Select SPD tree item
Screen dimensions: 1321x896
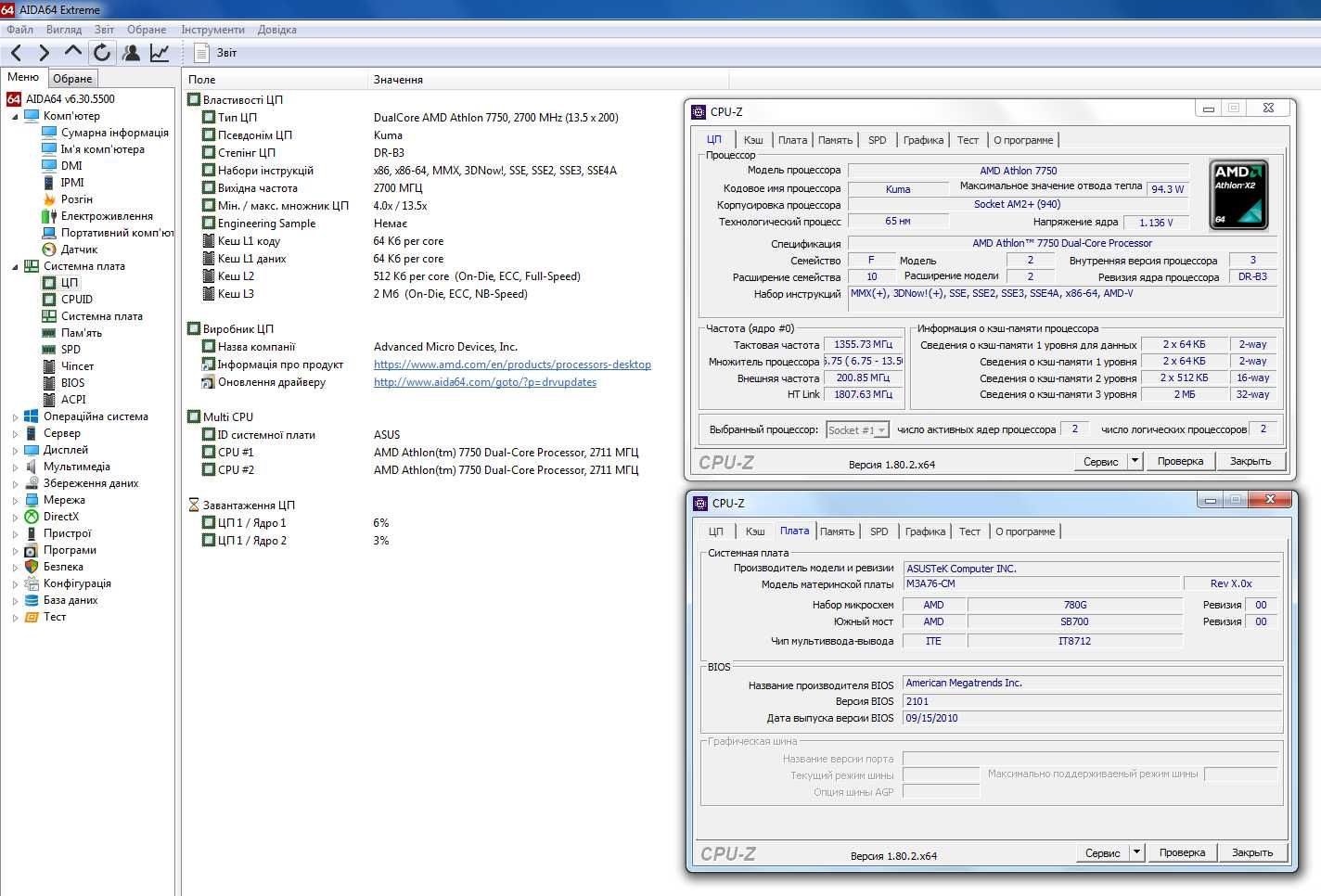click(x=71, y=350)
